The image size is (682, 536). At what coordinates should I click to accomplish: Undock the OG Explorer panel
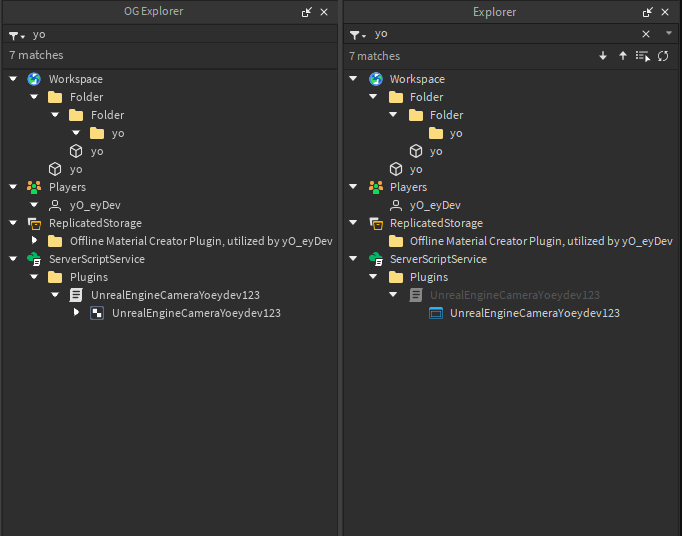[307, 12]
